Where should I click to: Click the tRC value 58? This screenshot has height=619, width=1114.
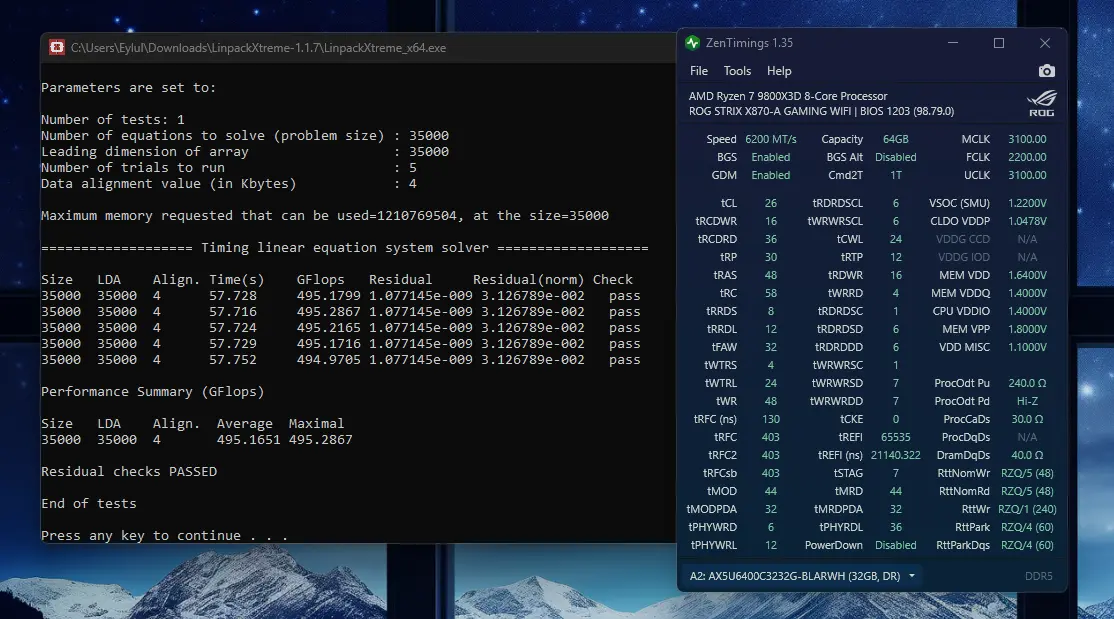coord(771,294)
